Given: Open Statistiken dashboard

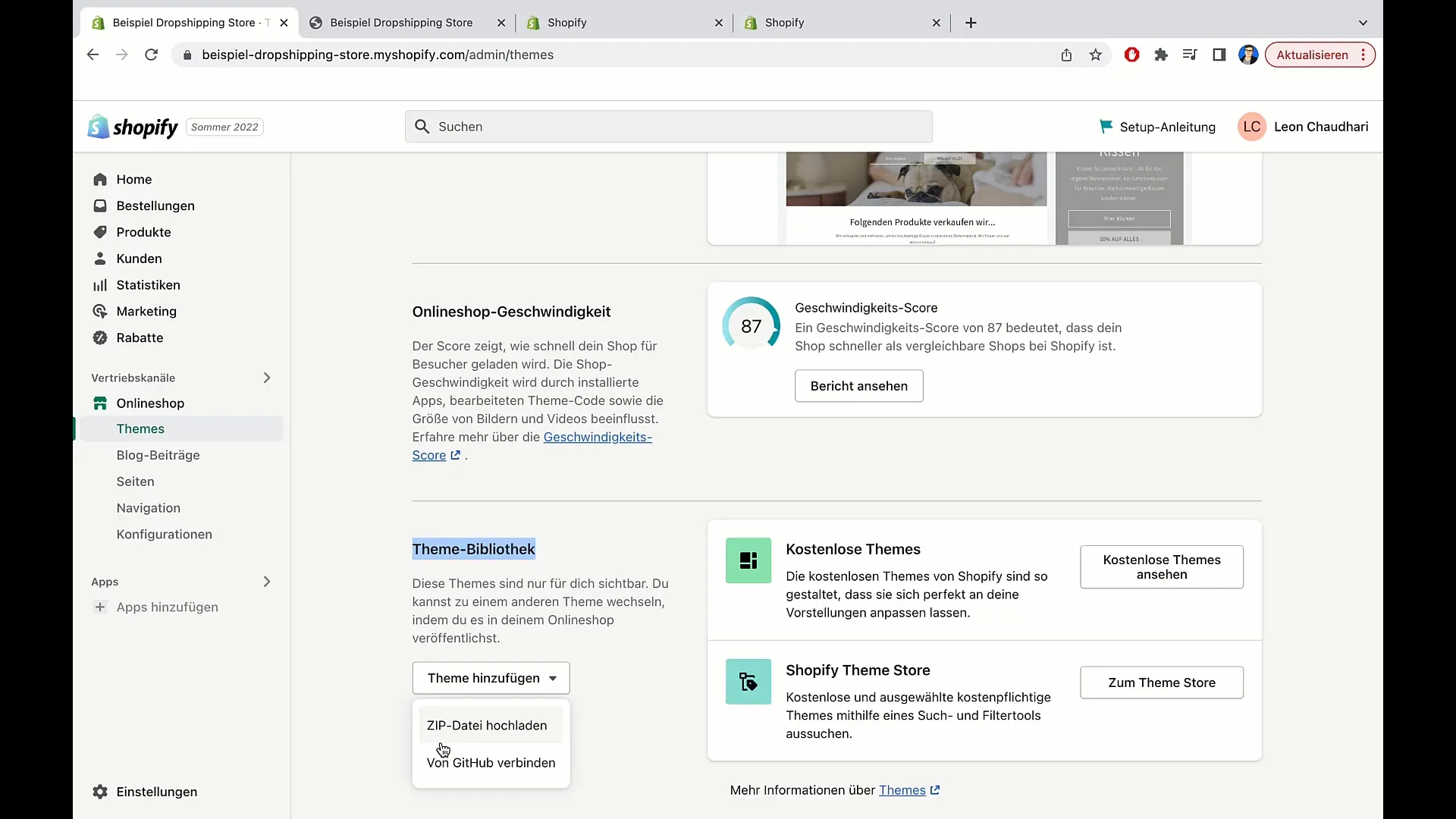Looking at the screenshot, I should pyautogui.click(x=148, y=284).
